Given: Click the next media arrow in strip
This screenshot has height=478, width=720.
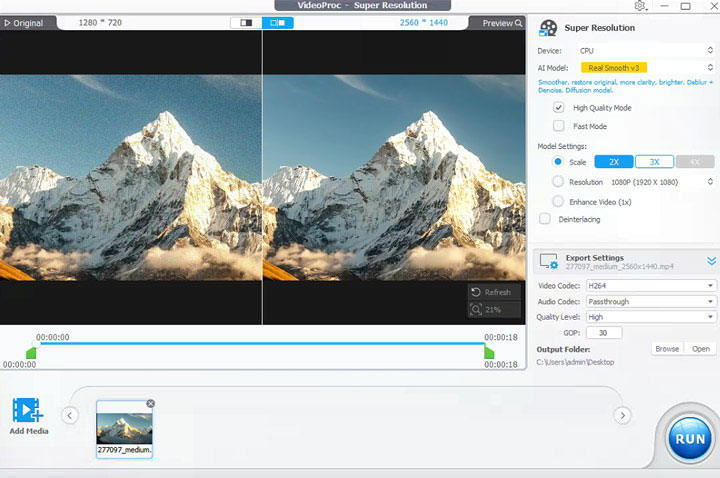Looking at the screenshot, I should (622, 416).
